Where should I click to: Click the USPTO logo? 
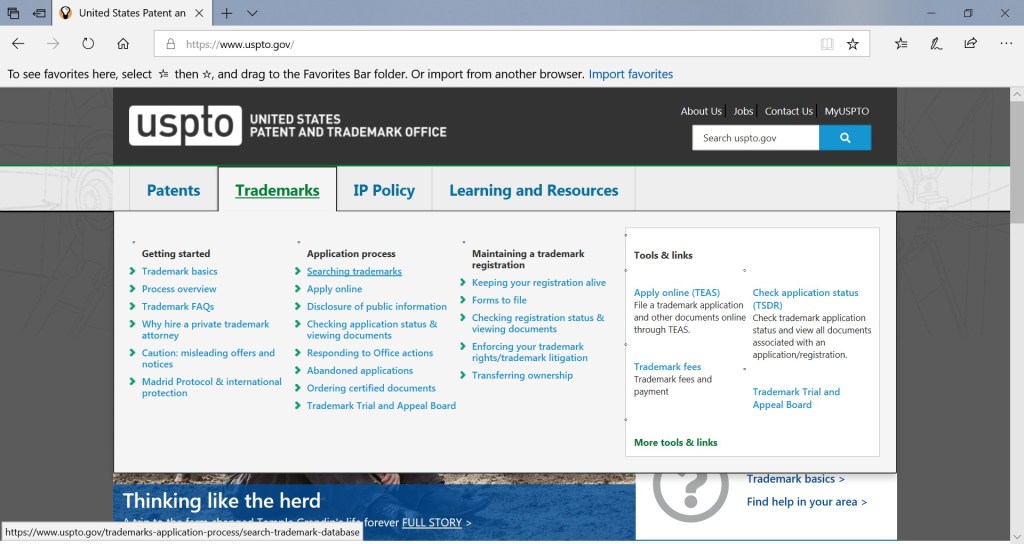185,125
